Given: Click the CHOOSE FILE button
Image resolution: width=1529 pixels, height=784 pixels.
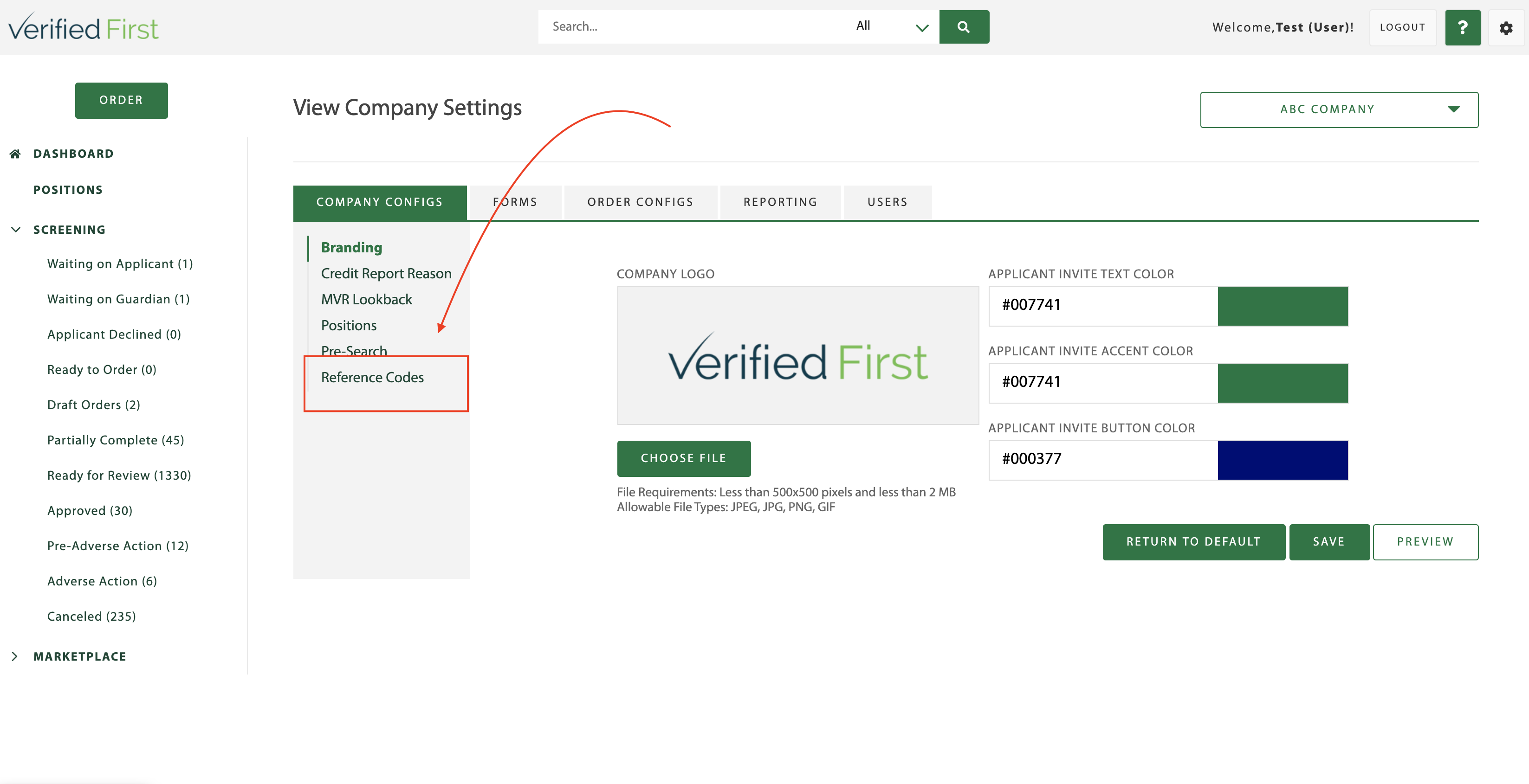Looking at the screenshot, I should click(x=684, y=458).
